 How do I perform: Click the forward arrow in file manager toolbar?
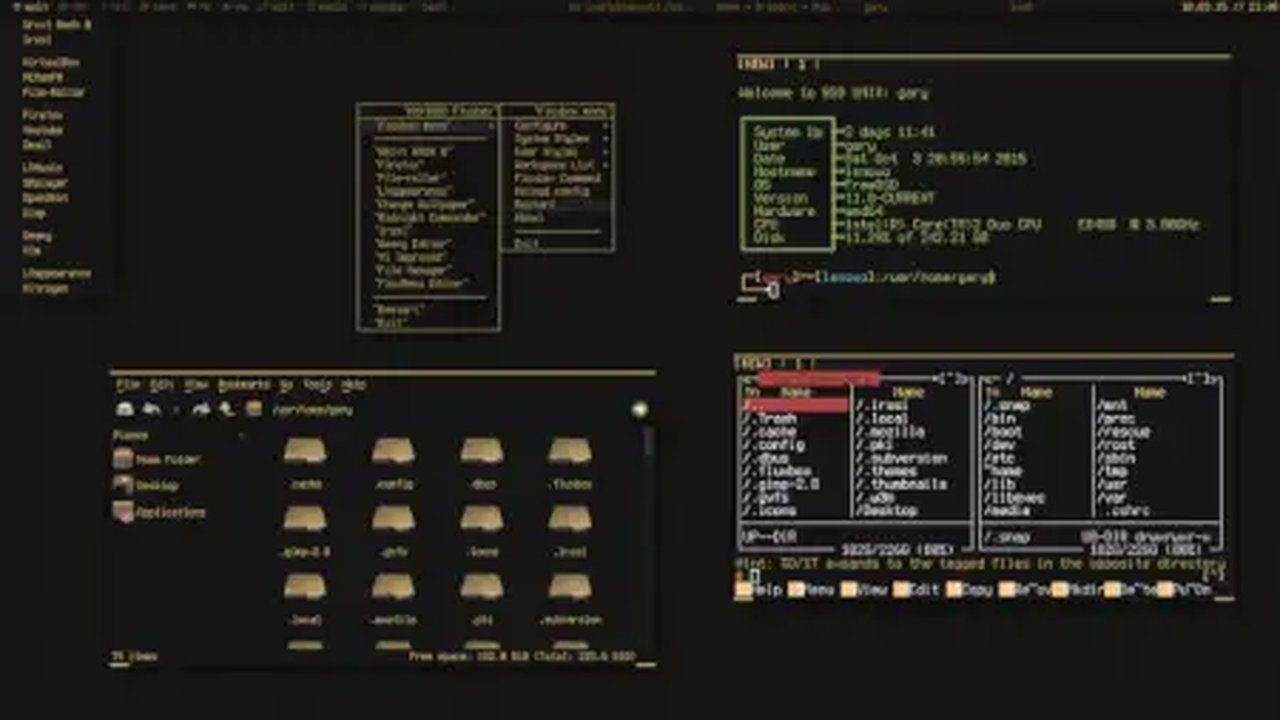(201, 409)
